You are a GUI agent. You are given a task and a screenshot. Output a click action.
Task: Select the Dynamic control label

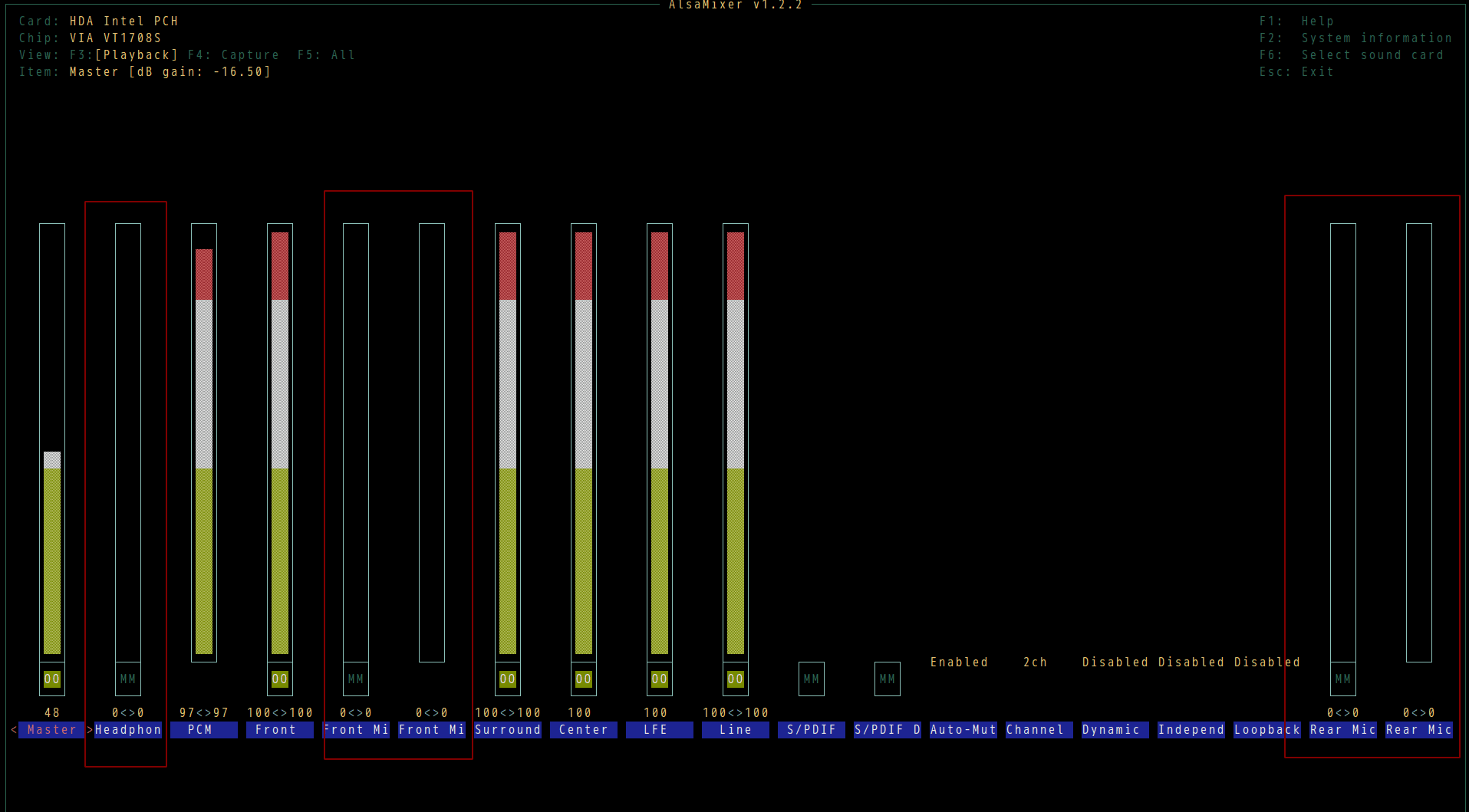click(1115, 730)
